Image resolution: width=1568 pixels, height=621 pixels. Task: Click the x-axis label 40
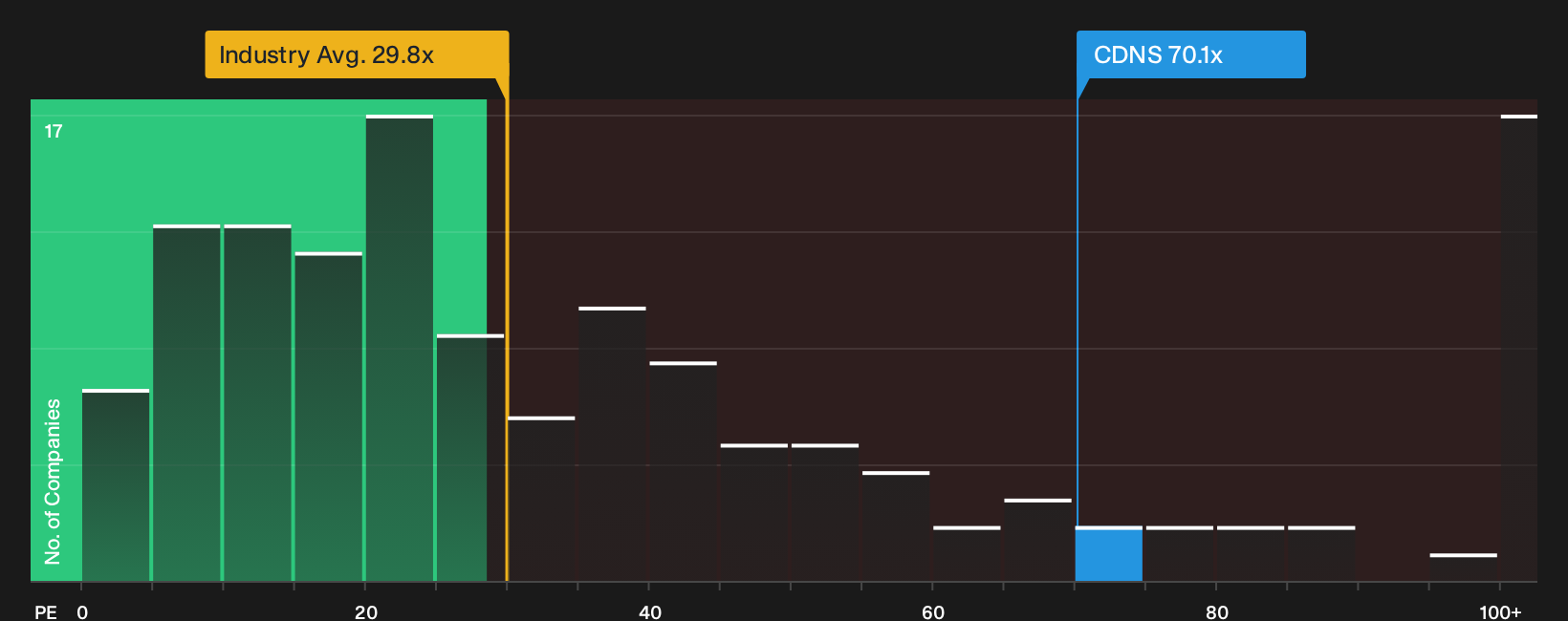click(650, 611)
